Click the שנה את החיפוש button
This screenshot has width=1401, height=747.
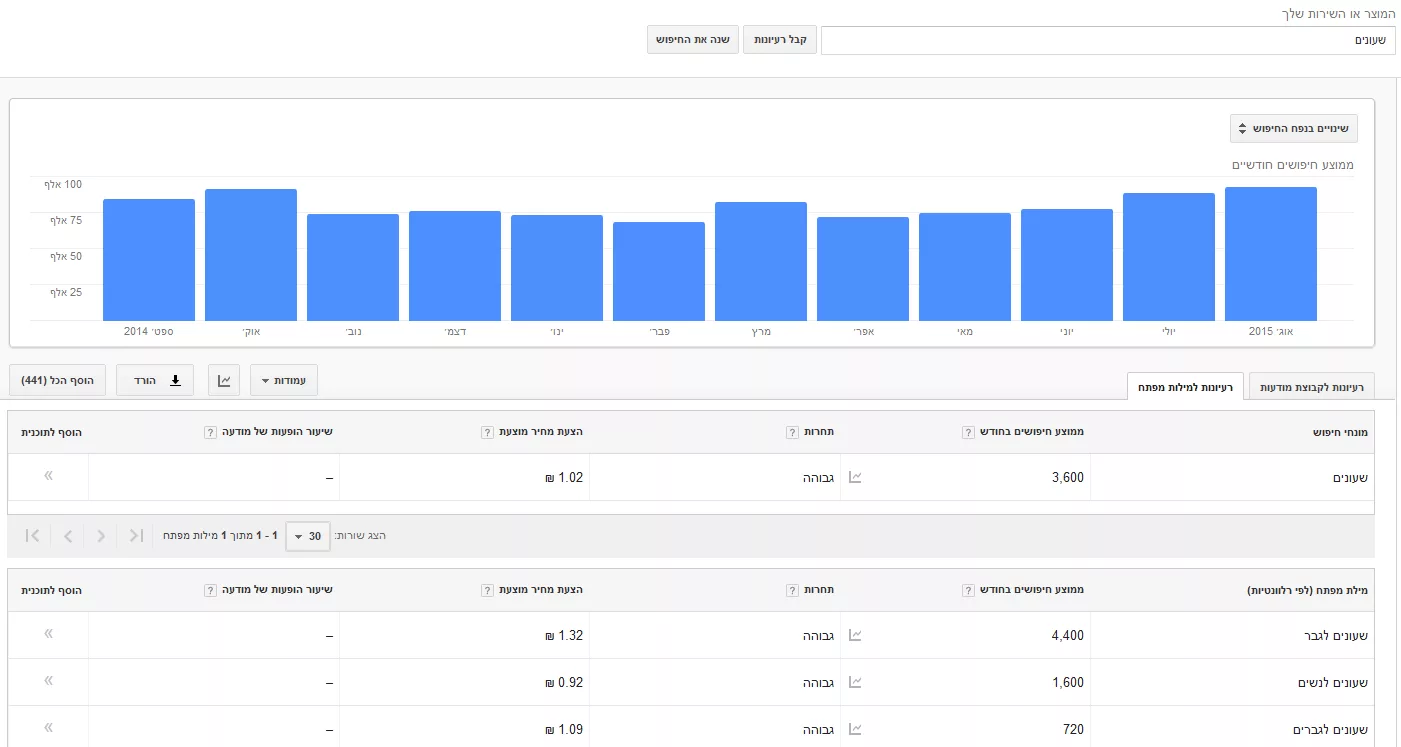click(x=692, y=40)
